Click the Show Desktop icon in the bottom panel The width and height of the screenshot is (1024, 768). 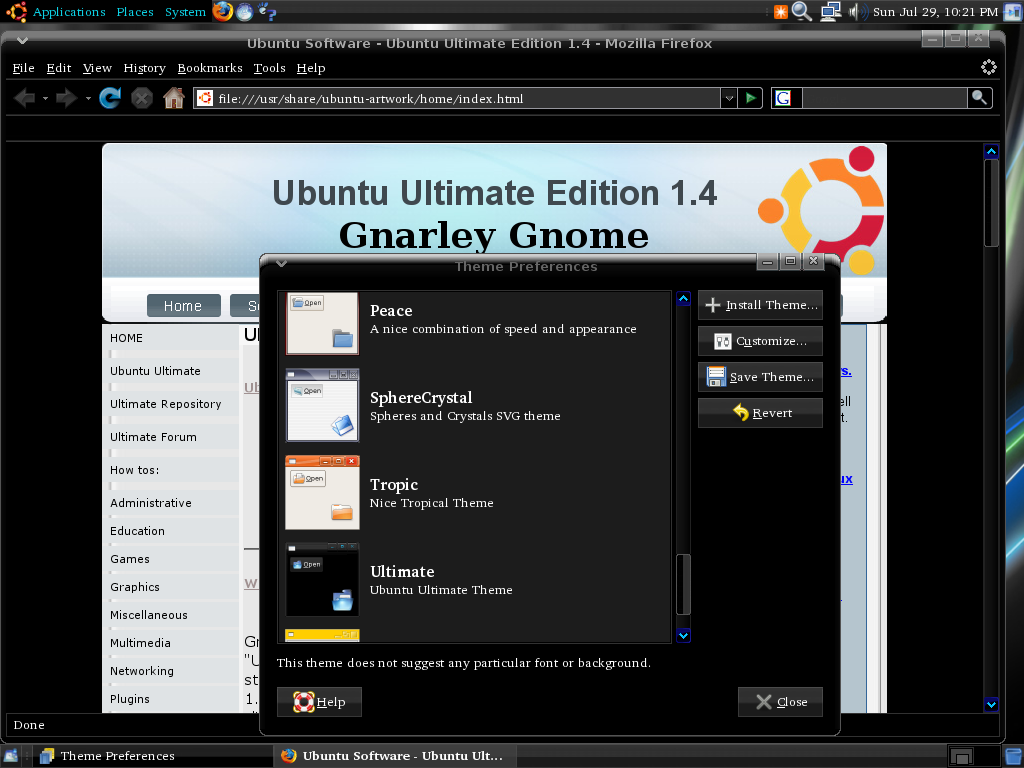pos(11,756)
